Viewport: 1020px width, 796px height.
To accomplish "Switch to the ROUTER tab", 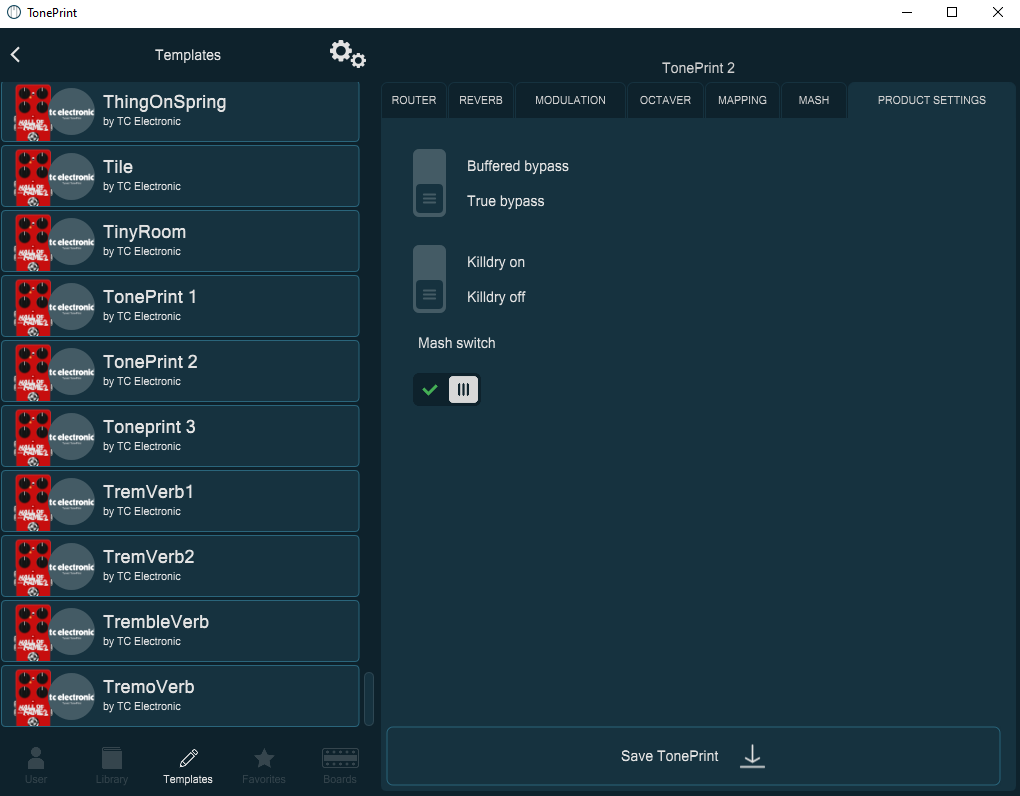I will tap(414, 100).
